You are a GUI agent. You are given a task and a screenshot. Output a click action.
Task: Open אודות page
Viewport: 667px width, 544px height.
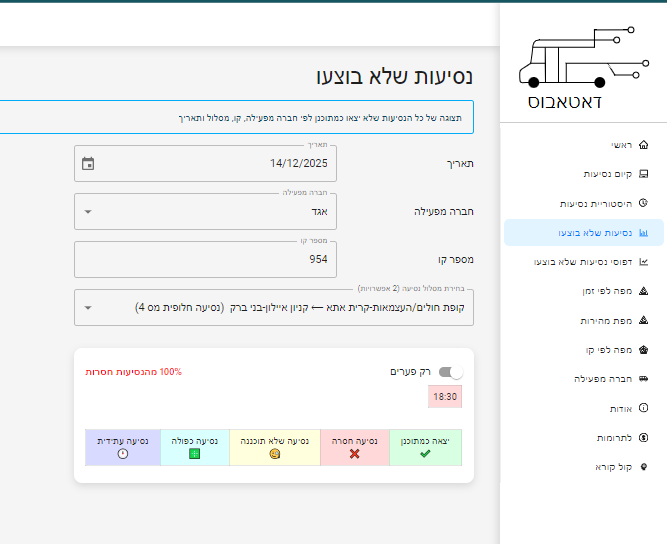pyautogui.click(x=584, y=408)
